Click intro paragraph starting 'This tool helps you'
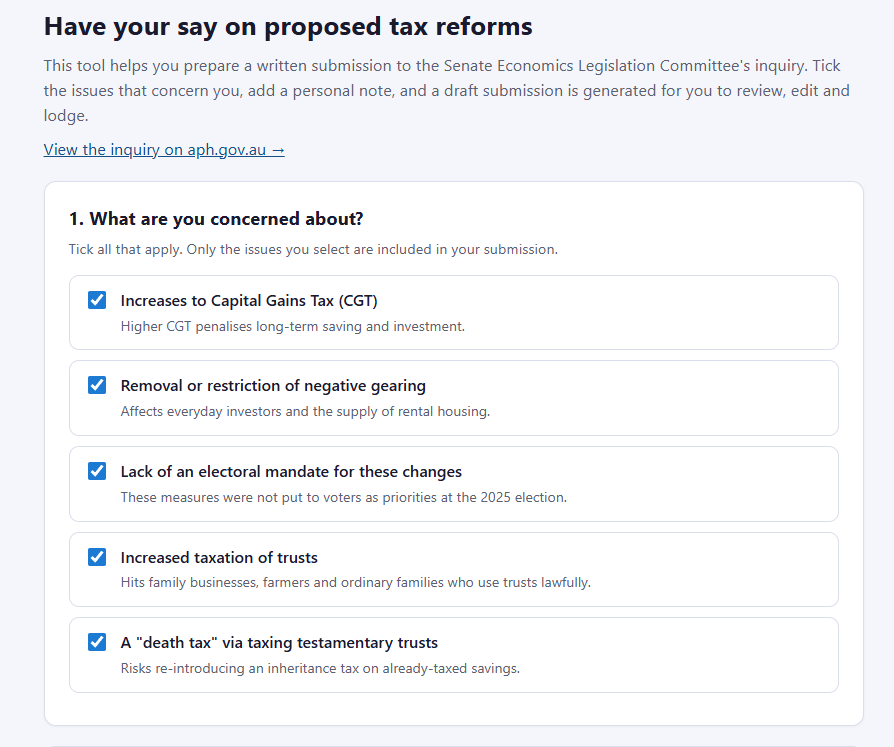The height and width of the screenshot is (747, 894). (447, 91)
